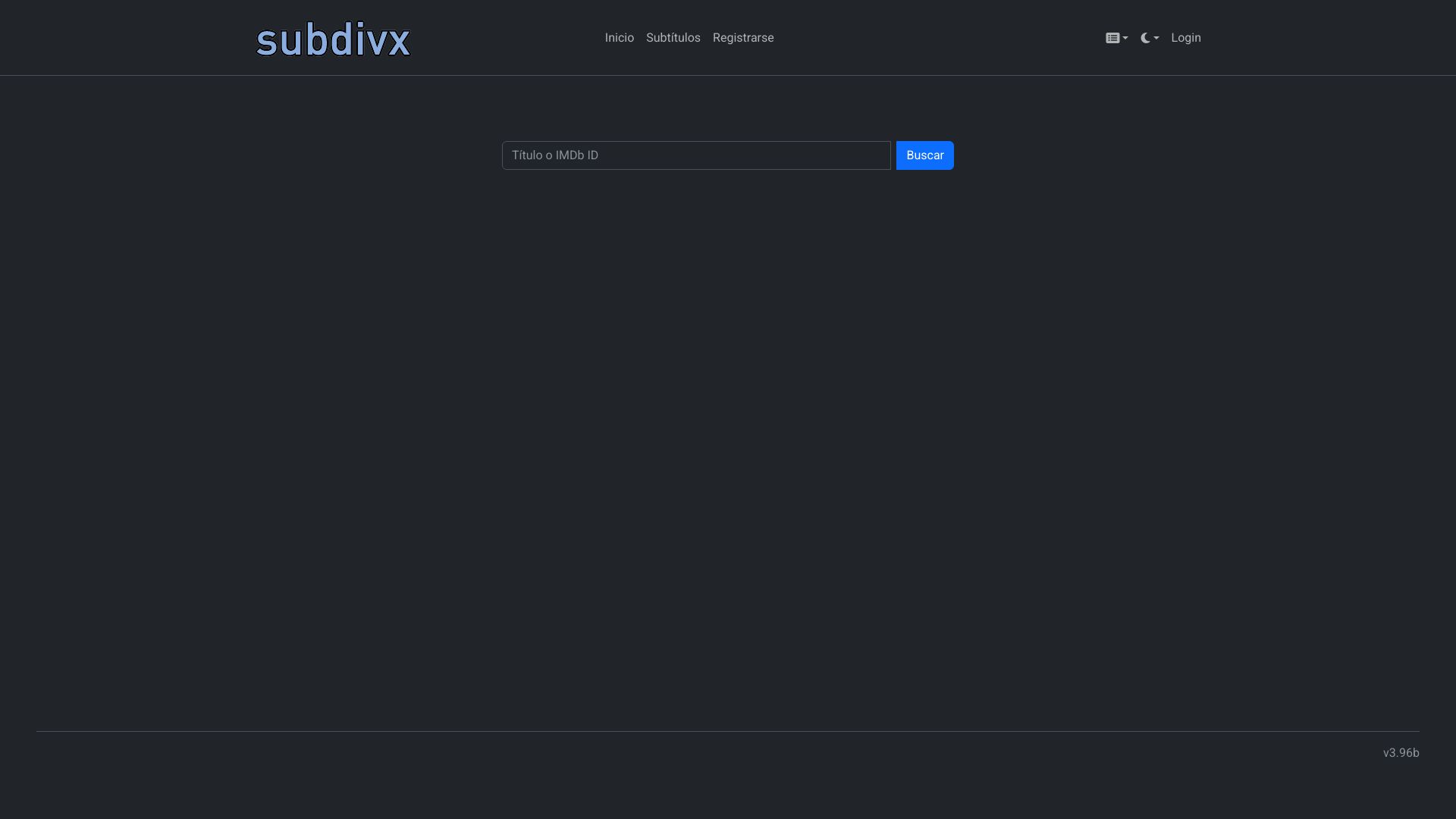
Task: Expand the arrow beside the moon icon
Action: tap(1156, 38)
